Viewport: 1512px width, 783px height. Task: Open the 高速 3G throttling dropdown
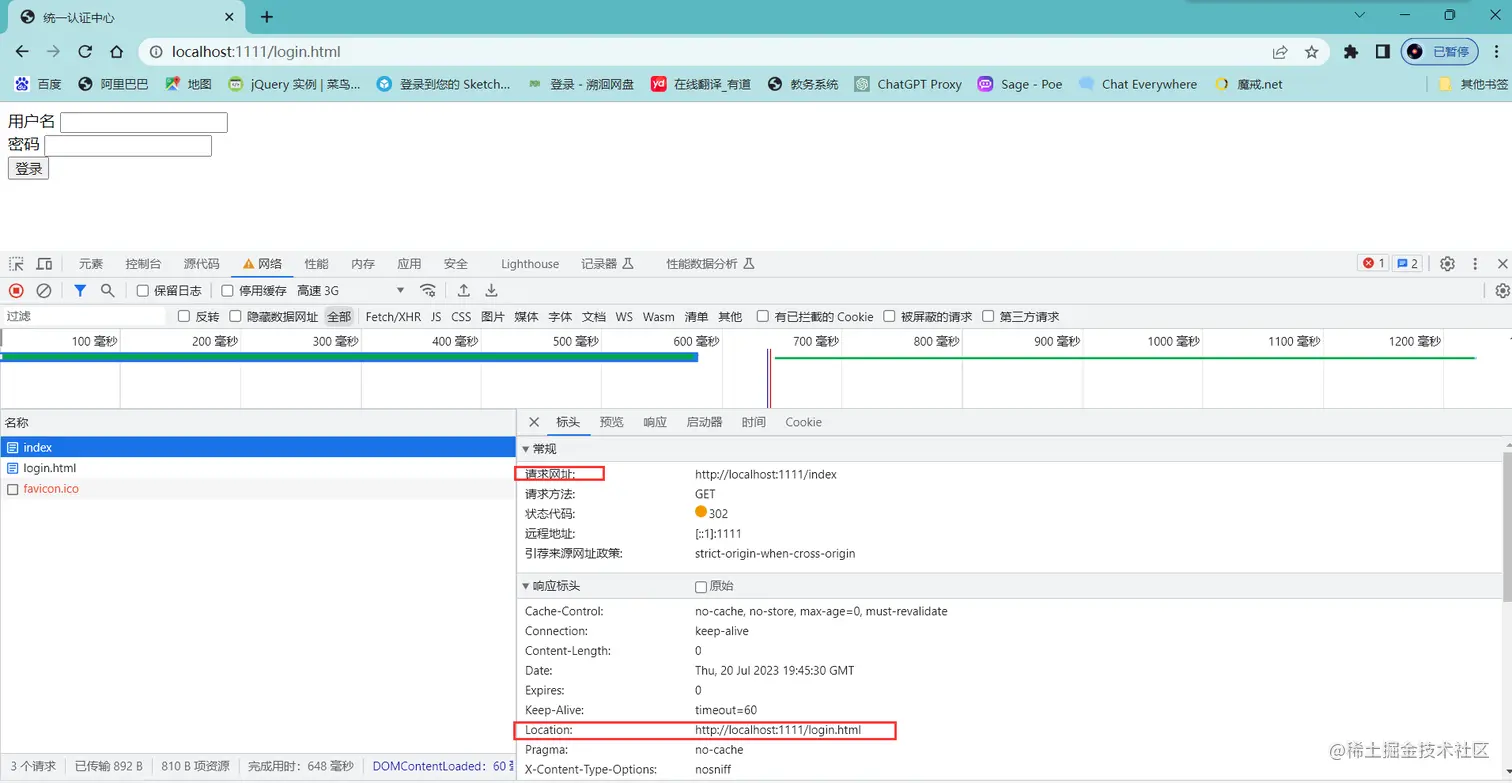351,291
